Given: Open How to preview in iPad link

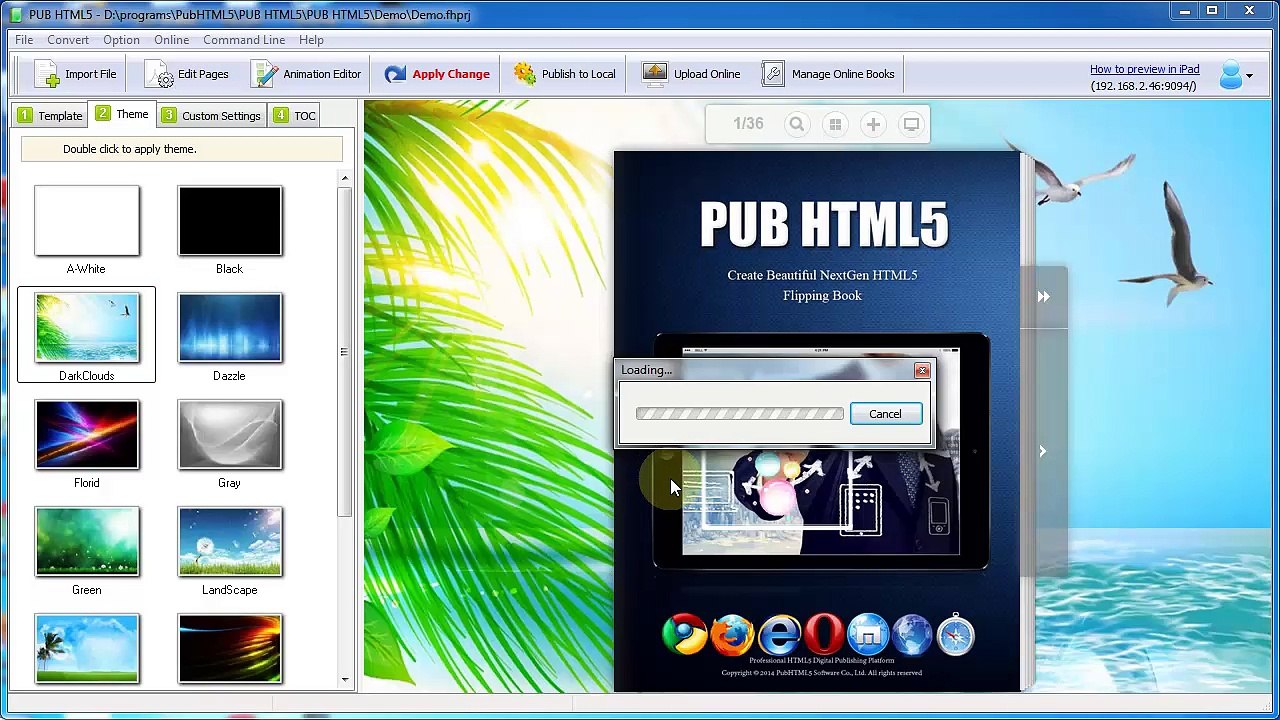Looking at the screenshot, I should point(1144,69).
